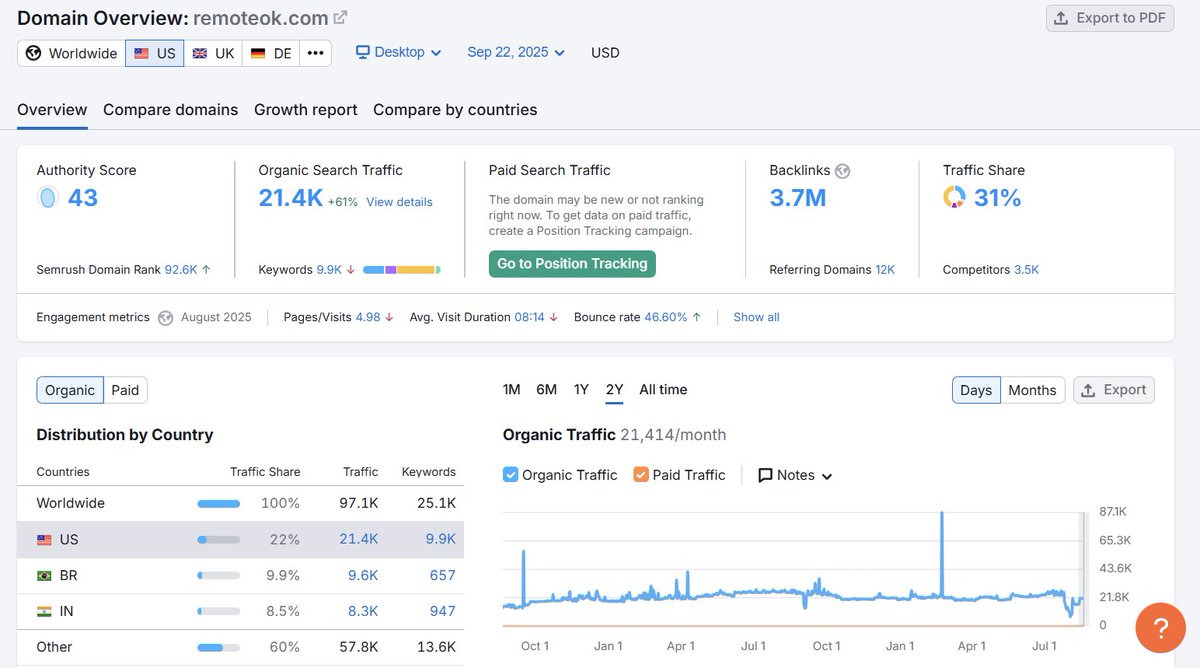Click the Engagement metrics globe icon

165,317
